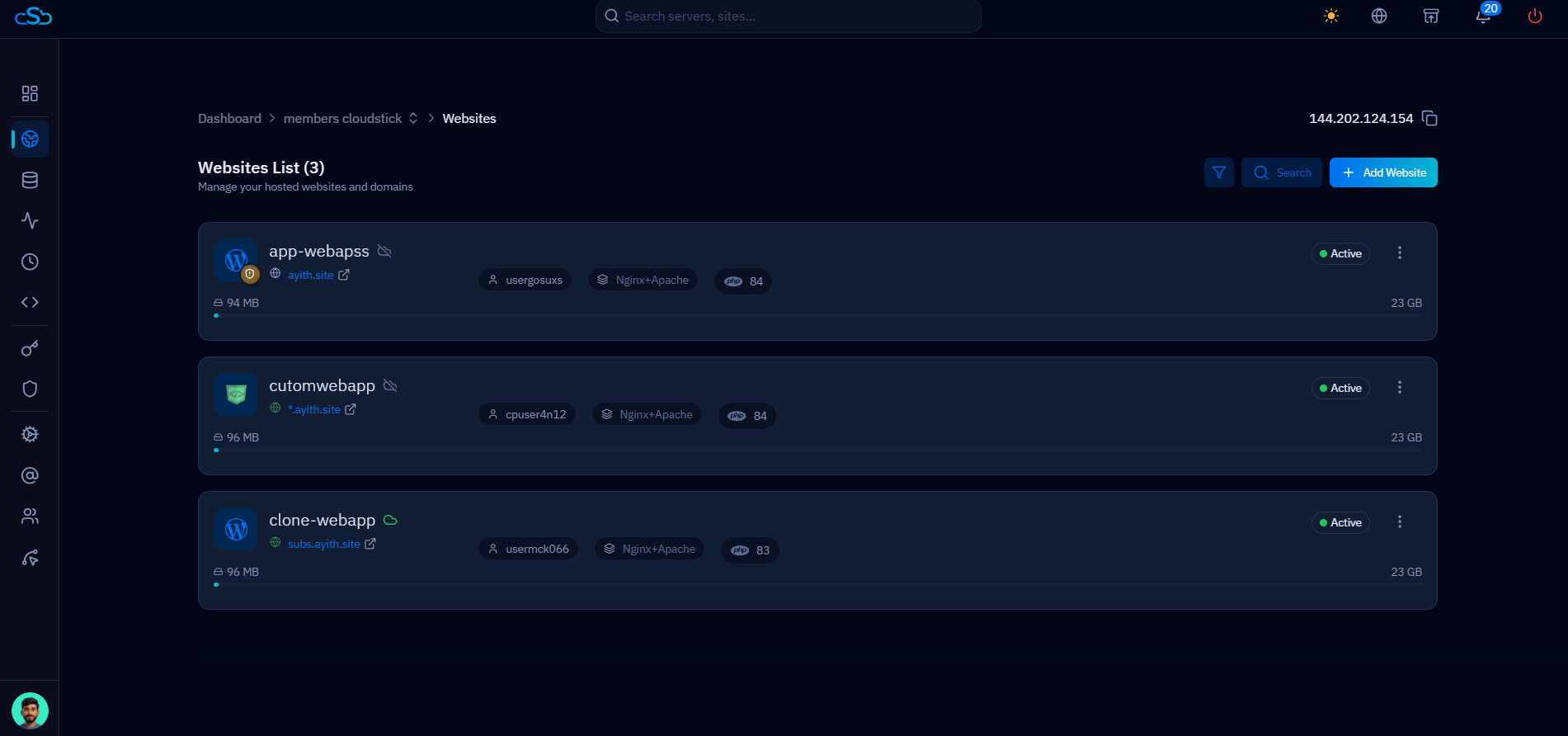
Task: Click usermck066 user tag
Action: tap(528, 549)
